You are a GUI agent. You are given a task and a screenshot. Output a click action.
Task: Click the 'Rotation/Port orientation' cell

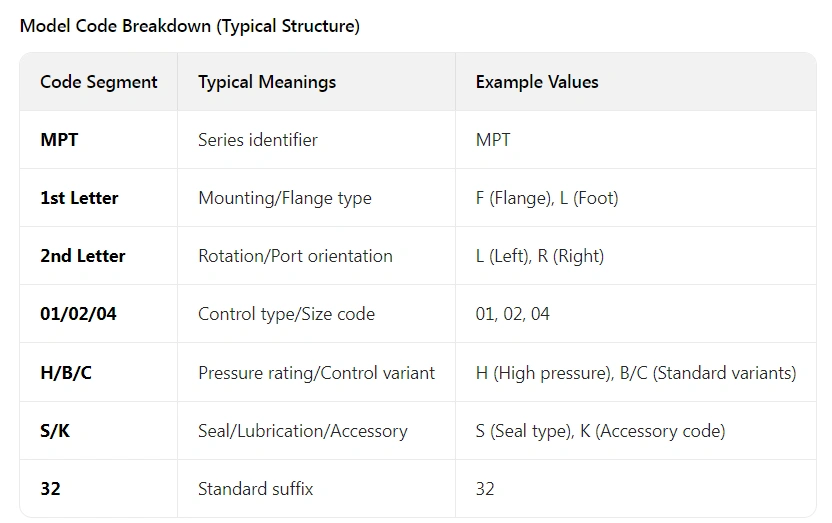click(296, 256)
